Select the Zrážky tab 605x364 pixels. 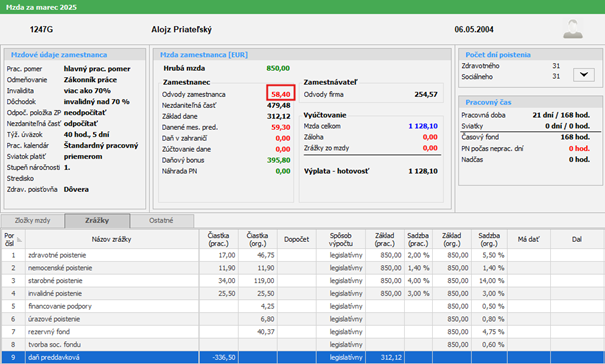(x=97, y=220)
